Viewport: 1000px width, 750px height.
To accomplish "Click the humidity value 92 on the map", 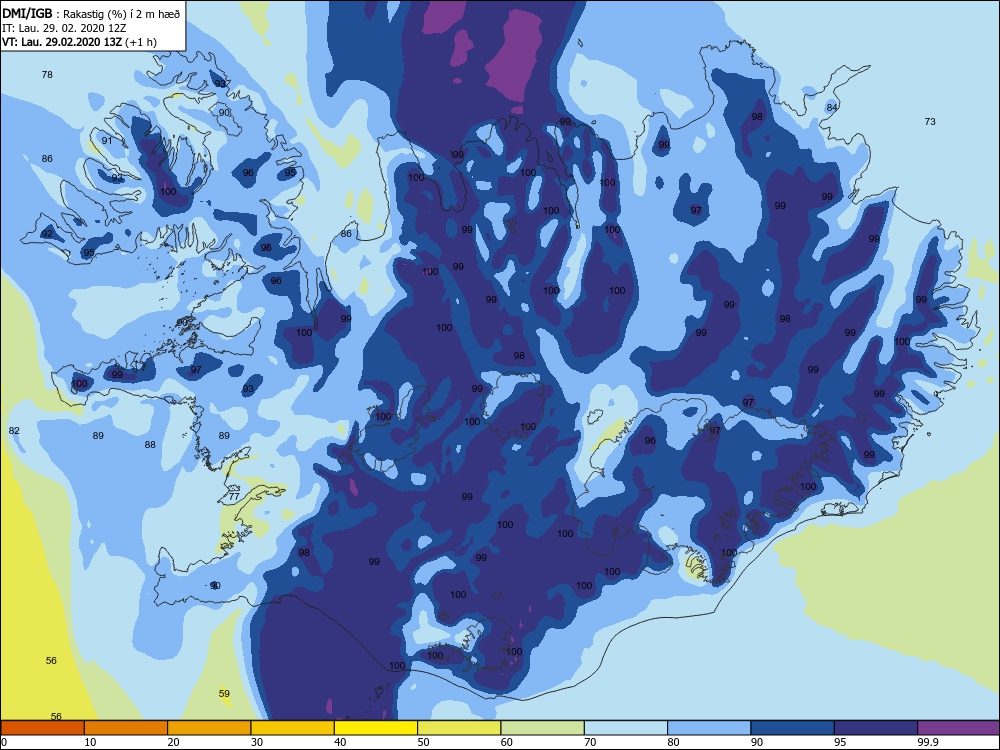I will [47, 234].
